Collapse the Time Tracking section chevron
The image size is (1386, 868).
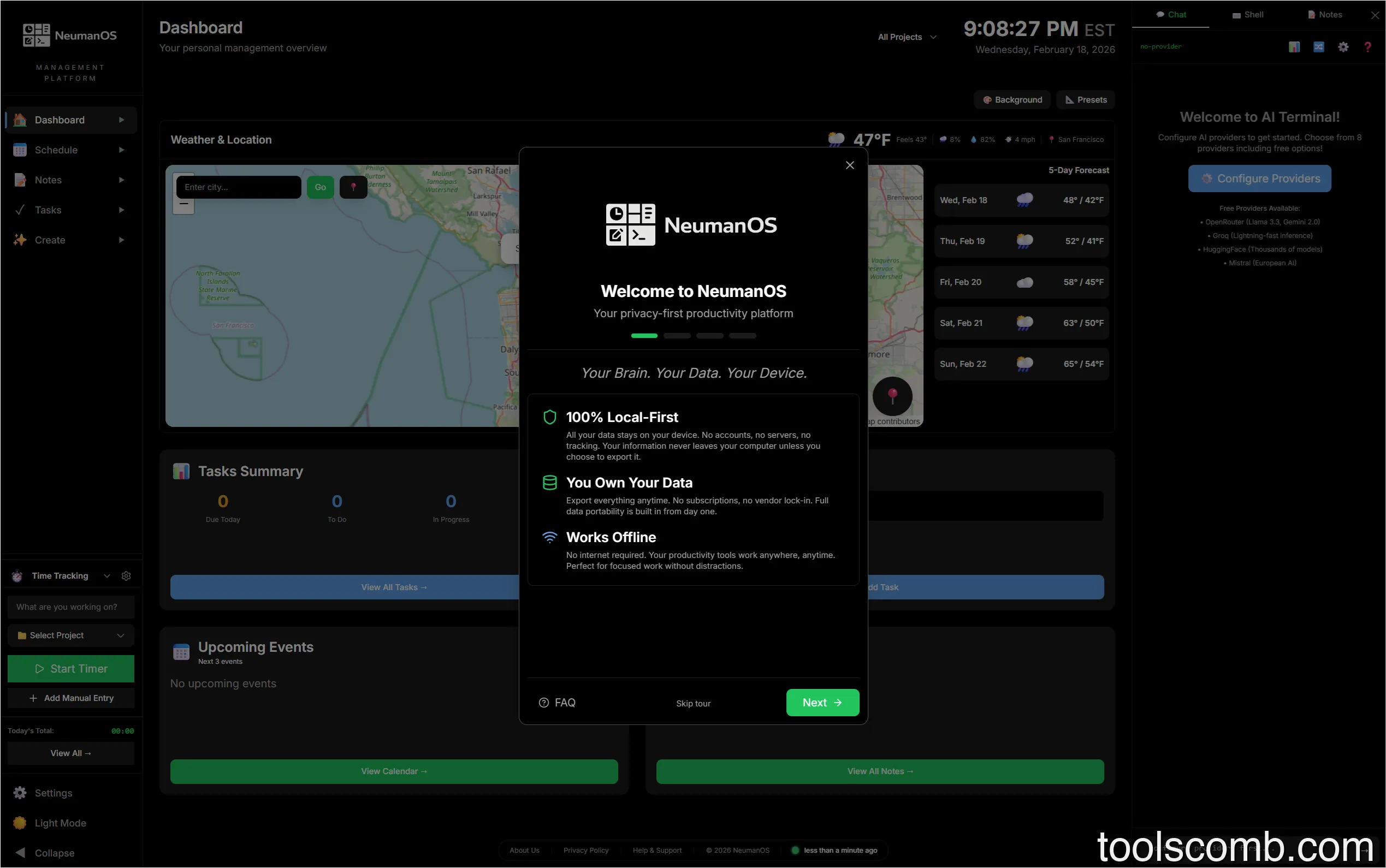pyautogui.click(x=107, y=576)
